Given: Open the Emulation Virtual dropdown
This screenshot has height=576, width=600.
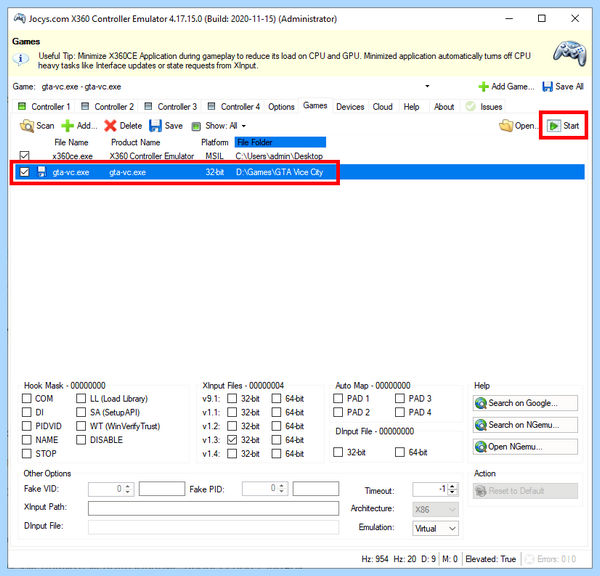Looking at the screenshot, I should 435,529.
